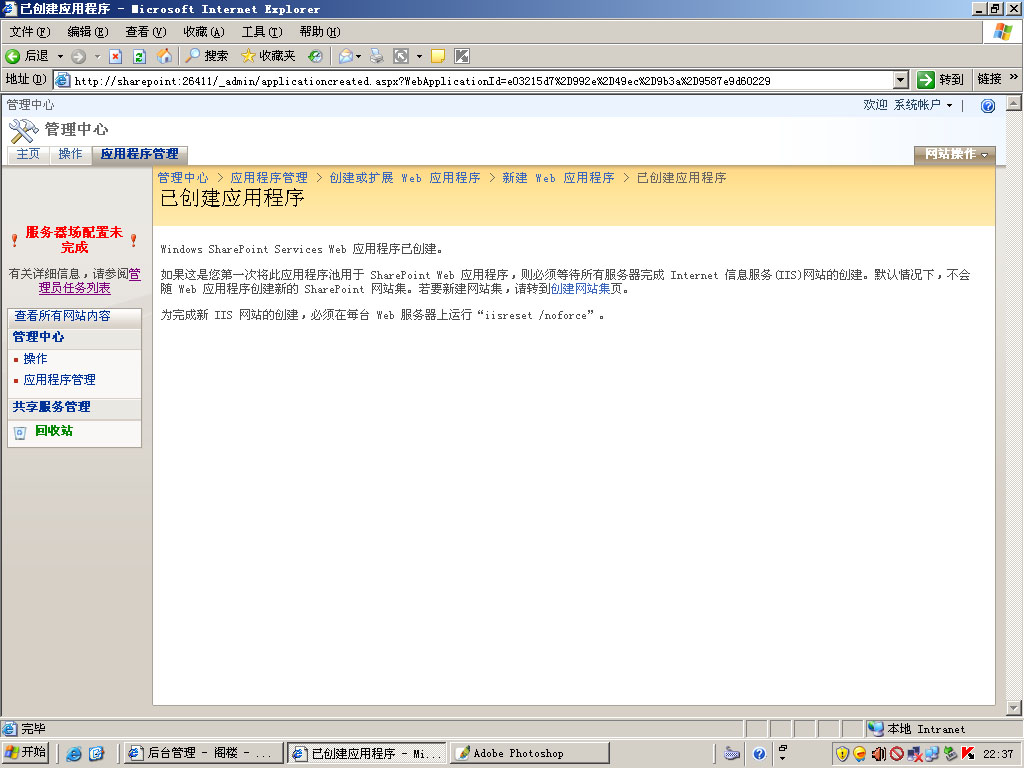
Task: Click breadcrumb 创建或扩展 Web 应用程序
Action: click(405, 178)
